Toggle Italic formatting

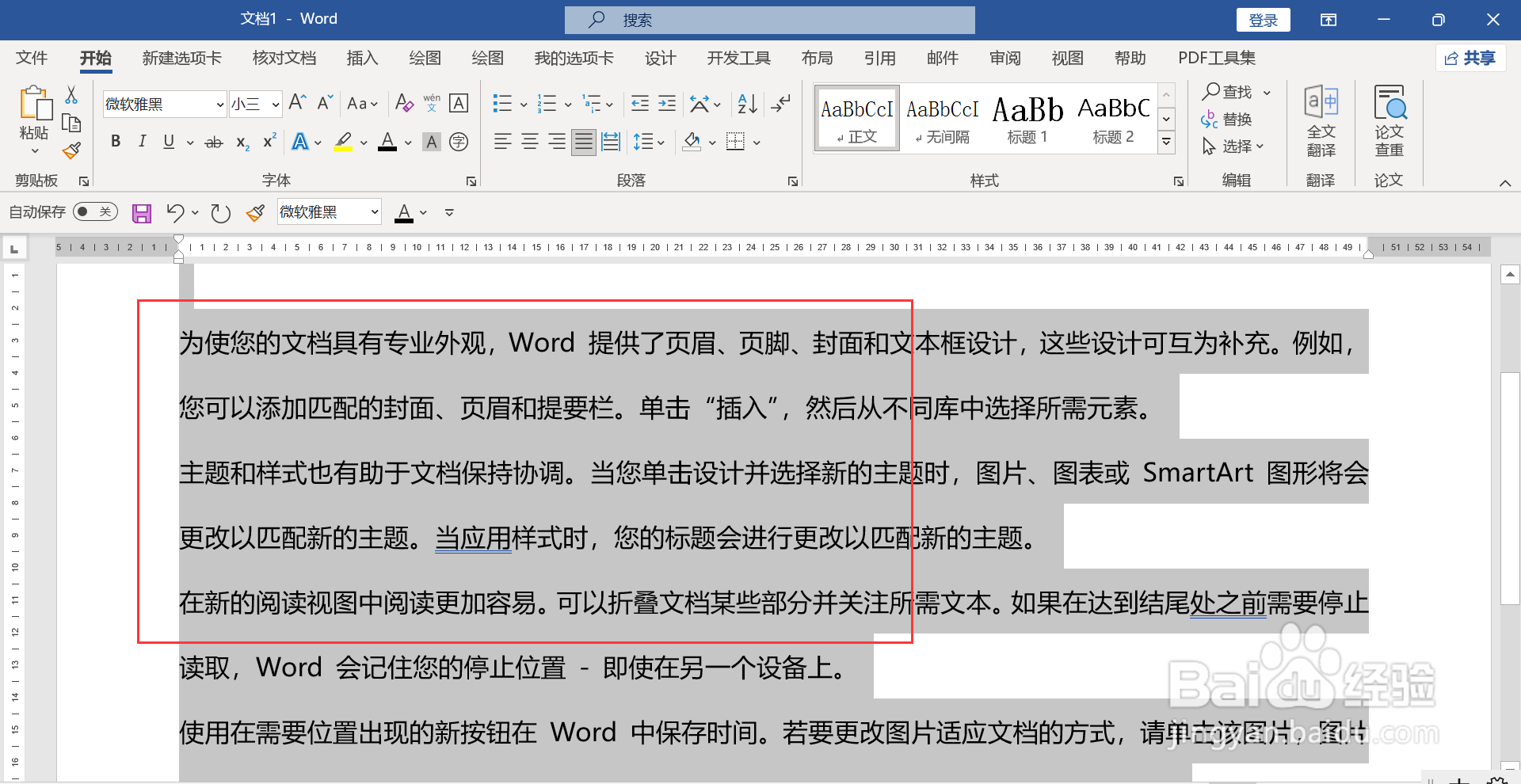click(x=142, y=142)
